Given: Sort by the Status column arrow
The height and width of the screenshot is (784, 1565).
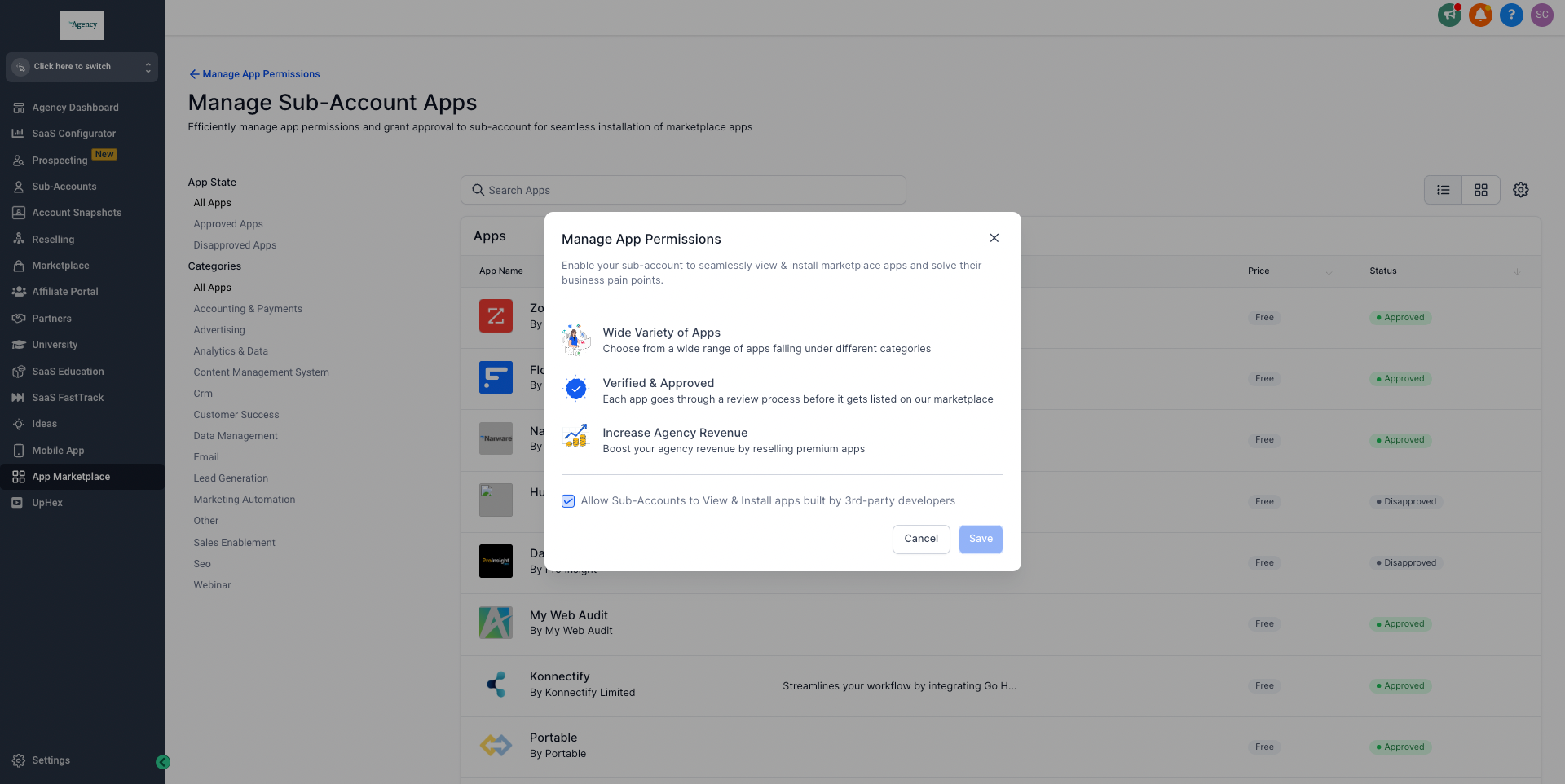Looking at the screenshot, I should (1517, 271).
